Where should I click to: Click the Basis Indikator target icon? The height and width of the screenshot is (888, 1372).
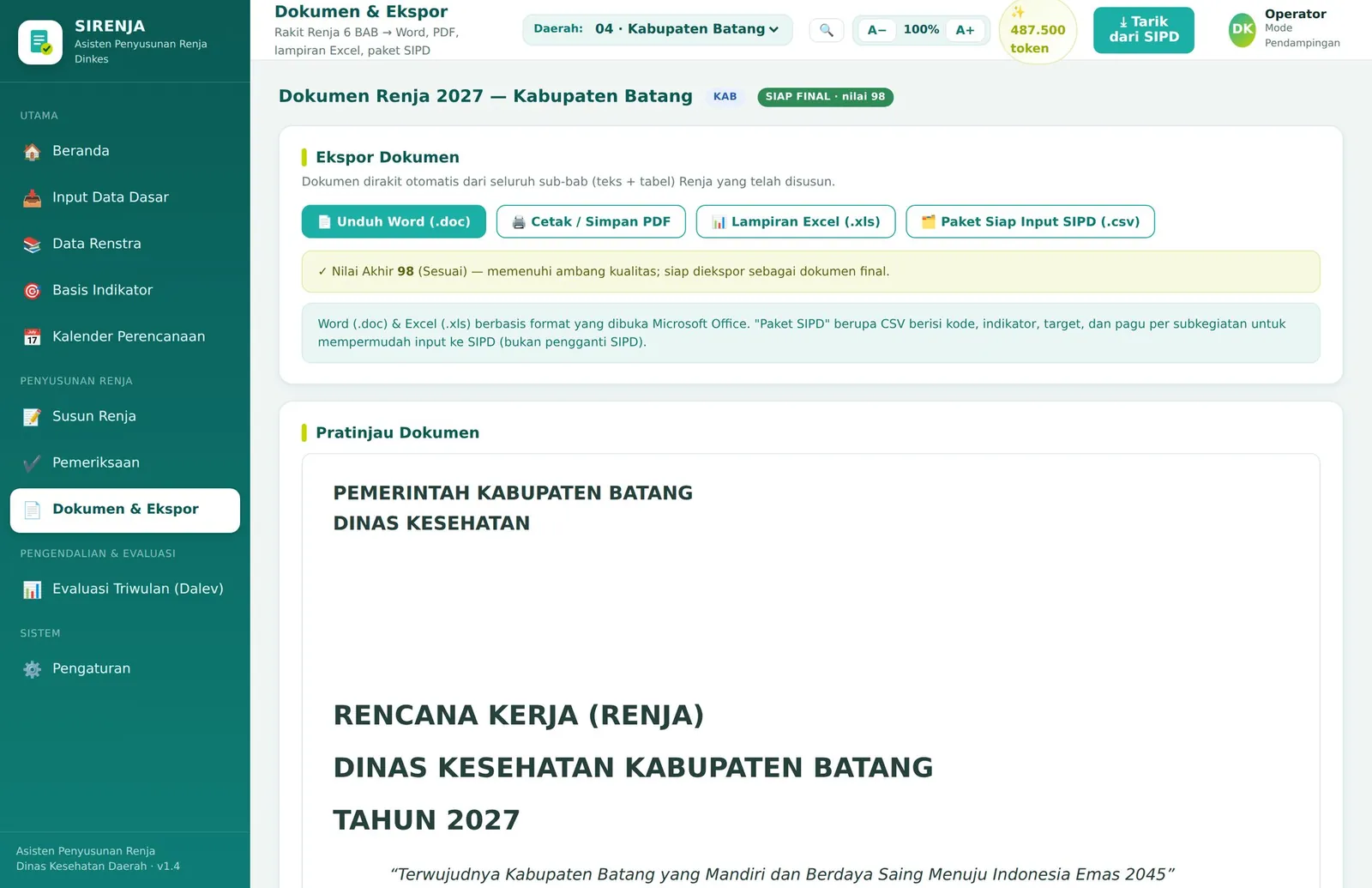pos(32,291)
